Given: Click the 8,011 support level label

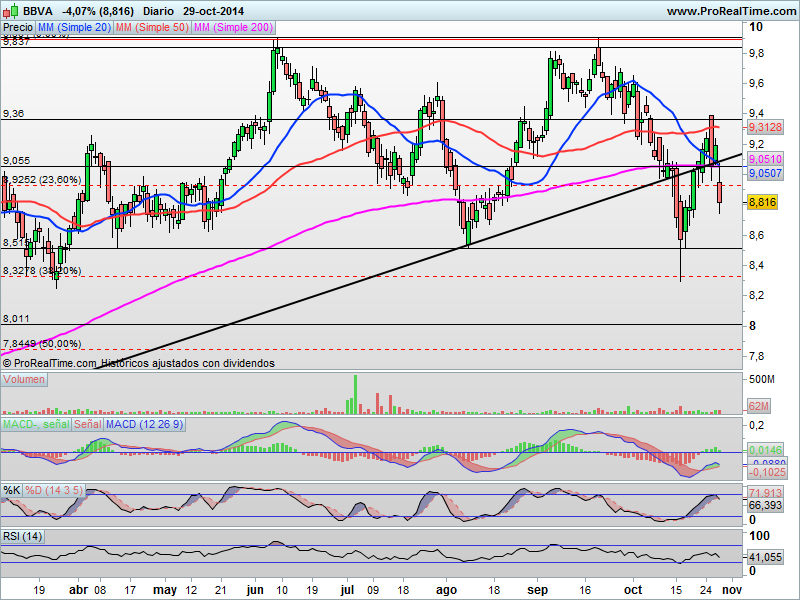Looking at the screenshot, I should 16,319.
